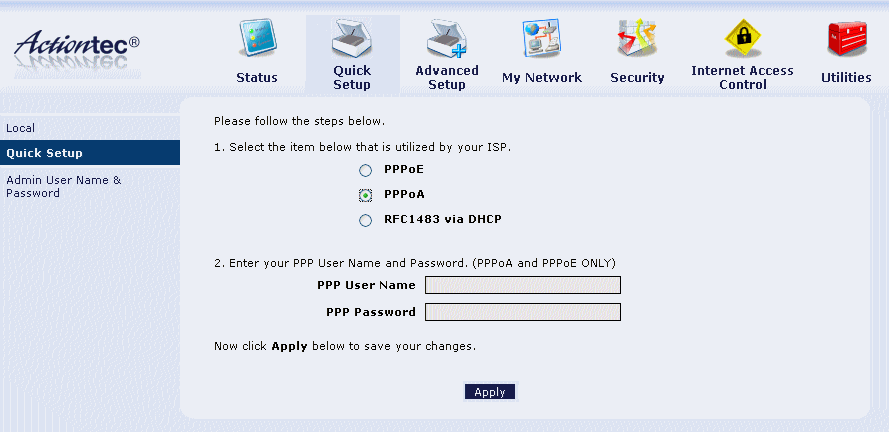The image size is (889, 432).
Task: Select Quick Setup in the sidebar
Action: 90,153
